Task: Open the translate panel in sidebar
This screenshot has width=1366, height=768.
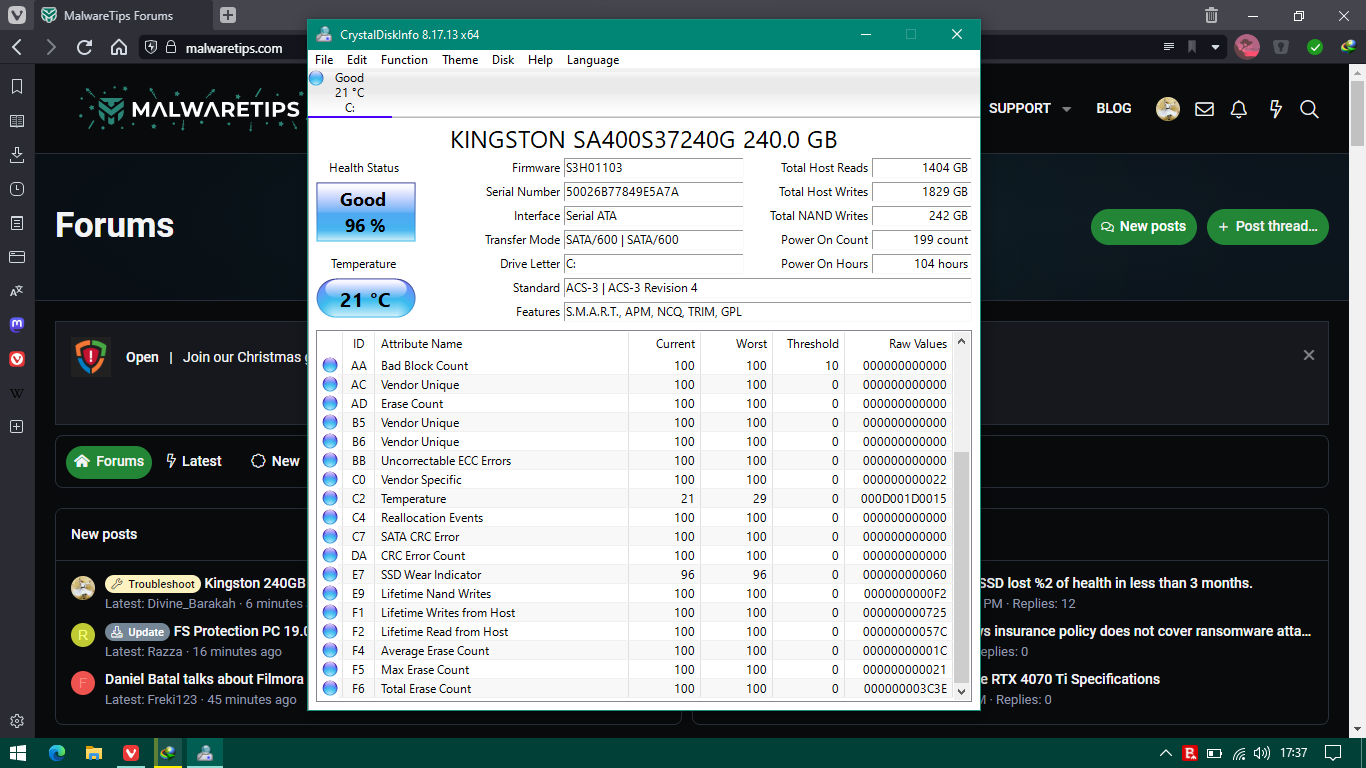Action: pyautogui.click(x=17, y=291)
